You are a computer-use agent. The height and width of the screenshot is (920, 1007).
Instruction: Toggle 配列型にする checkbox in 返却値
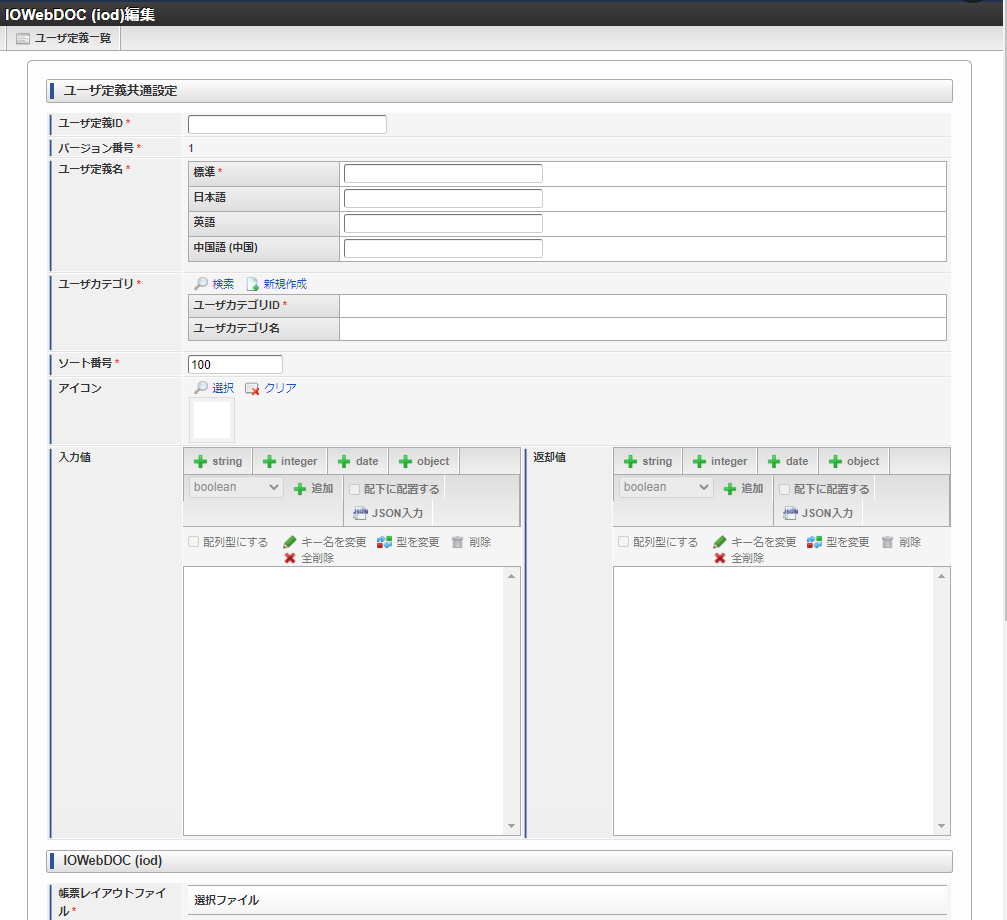623,542
